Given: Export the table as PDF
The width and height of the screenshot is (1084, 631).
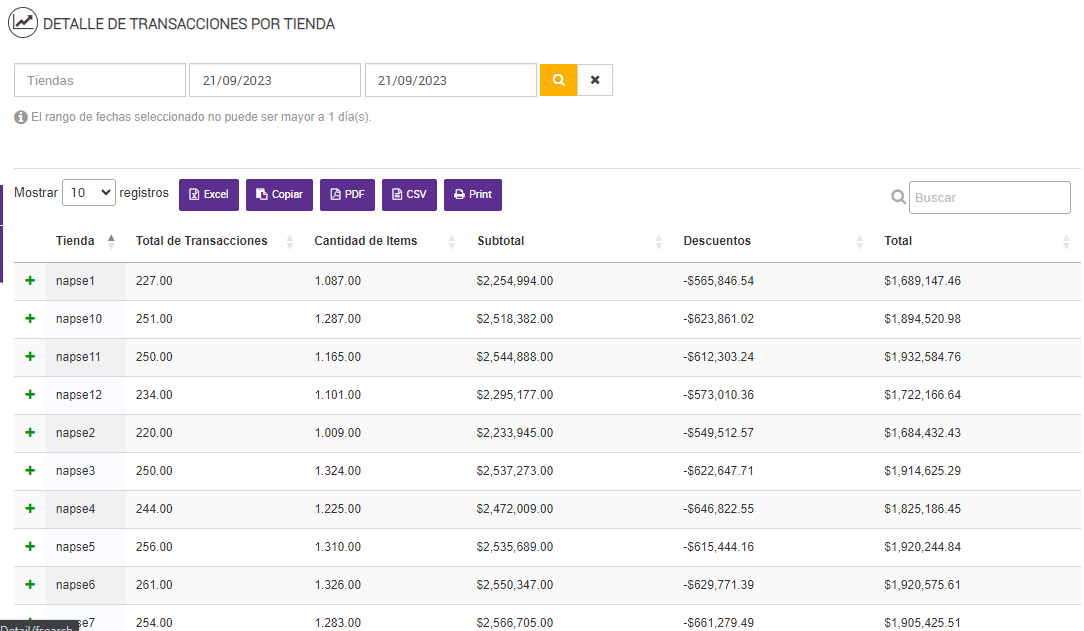Looking at the screenshot, I should (347, 195).
